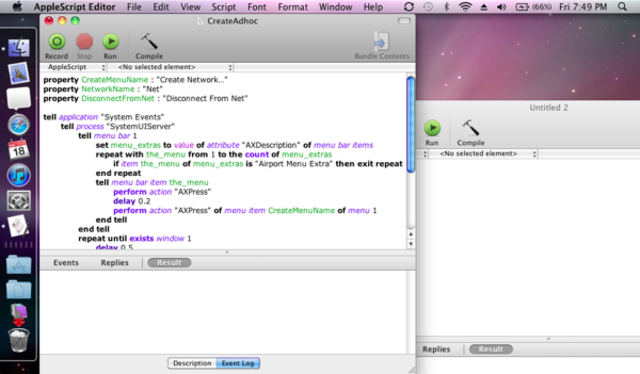Open the Trash in Dock

19,341
